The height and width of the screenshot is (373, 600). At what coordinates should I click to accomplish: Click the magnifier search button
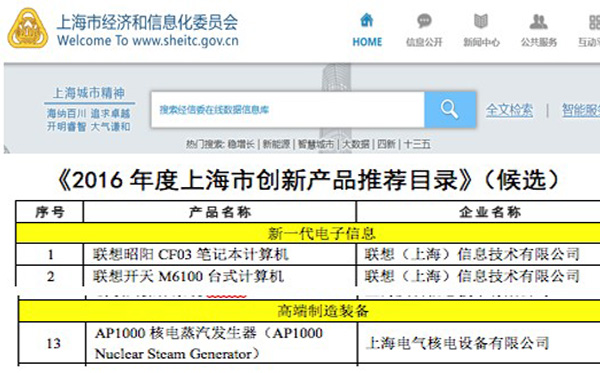(x=450, y=109)
